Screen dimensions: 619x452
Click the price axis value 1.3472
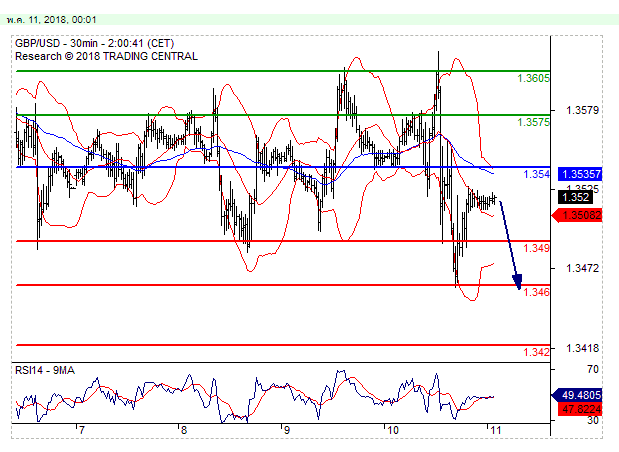(582, 268)
